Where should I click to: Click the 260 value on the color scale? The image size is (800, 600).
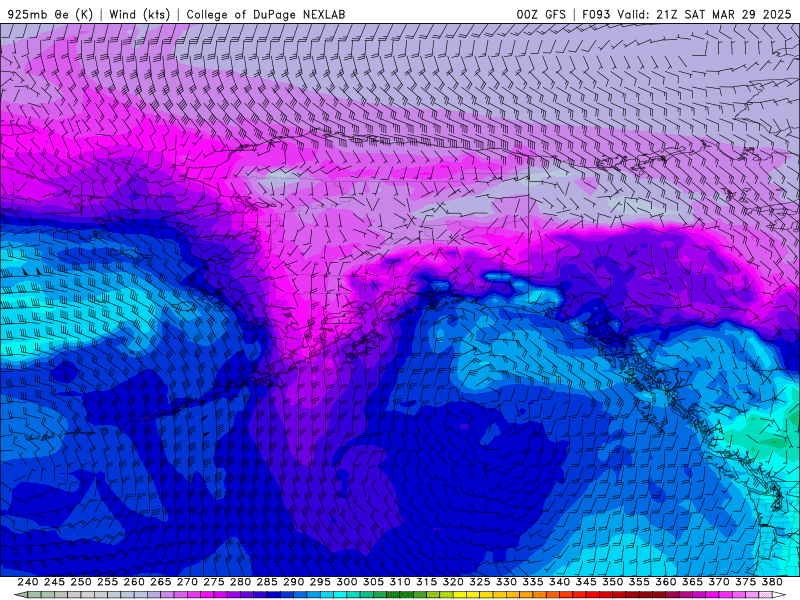tap(134, 582)
